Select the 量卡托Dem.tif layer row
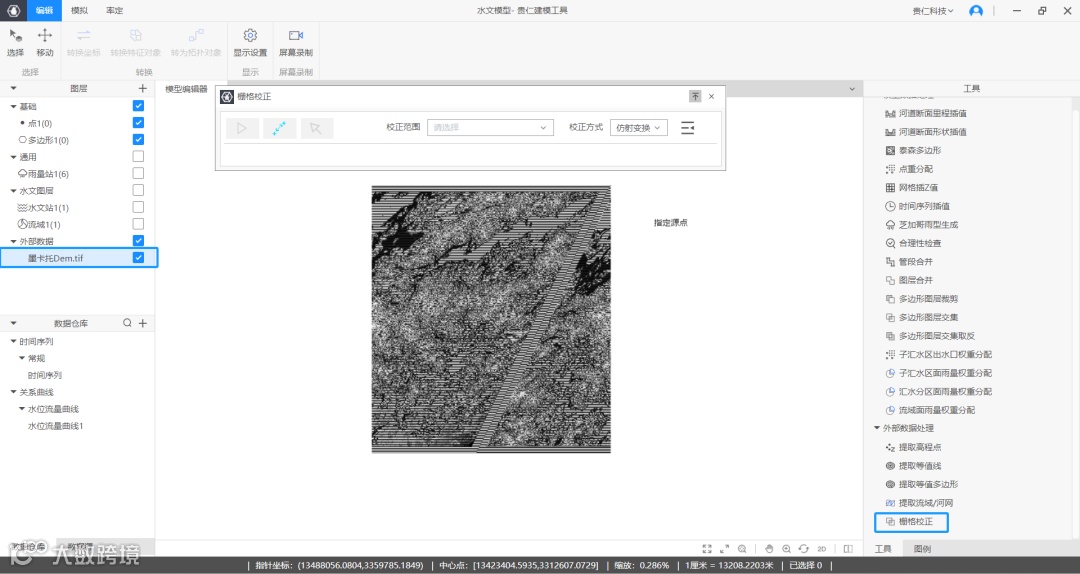The height and width of the screenshot is (574, 1080). pyautogui.click(x=79, y=258)
